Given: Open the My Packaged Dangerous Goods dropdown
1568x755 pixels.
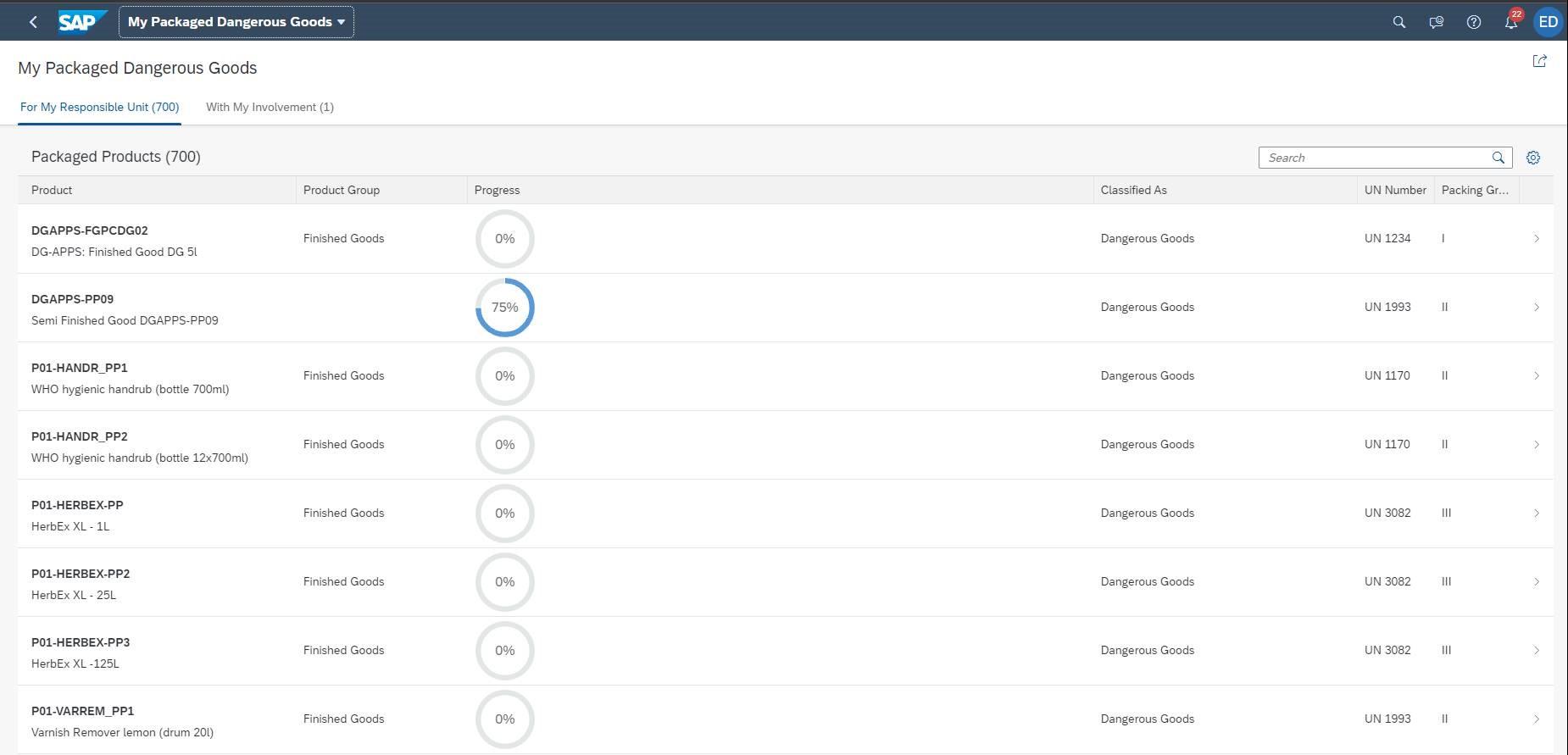Looking at the screenshot, I should click(236, 22).
